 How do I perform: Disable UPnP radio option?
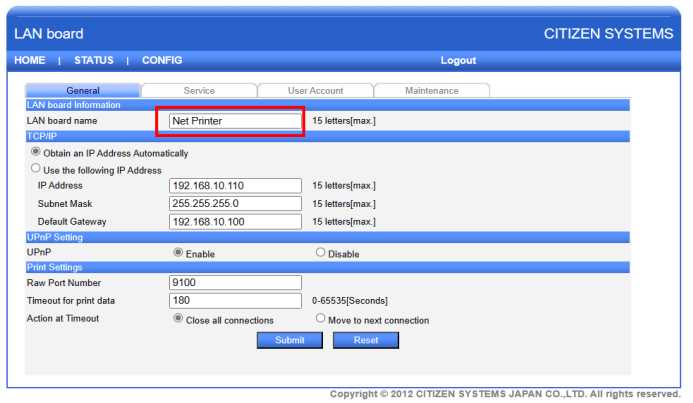321,253
